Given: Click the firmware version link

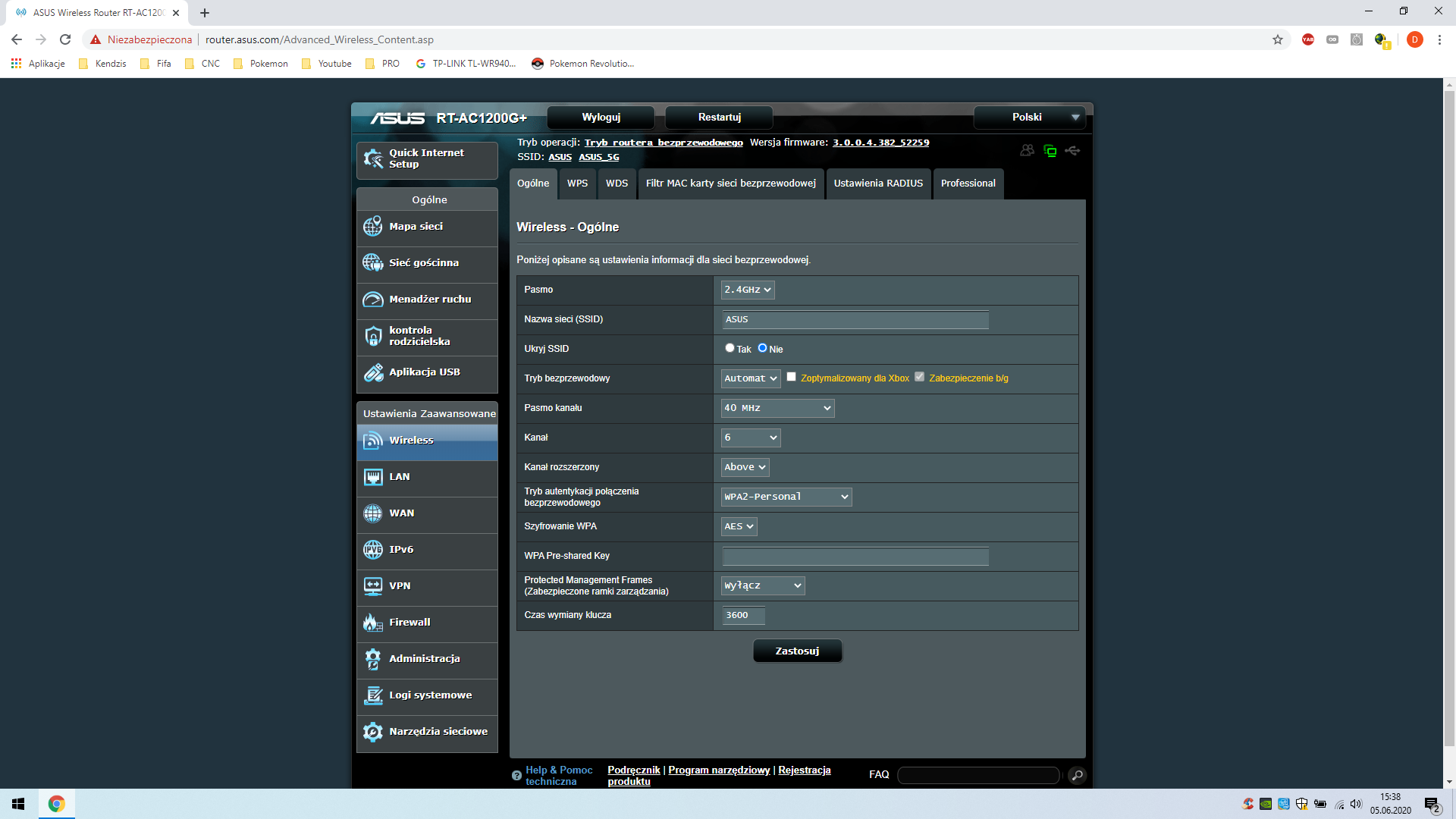Looking at the screenshot, I should (880, 143).
